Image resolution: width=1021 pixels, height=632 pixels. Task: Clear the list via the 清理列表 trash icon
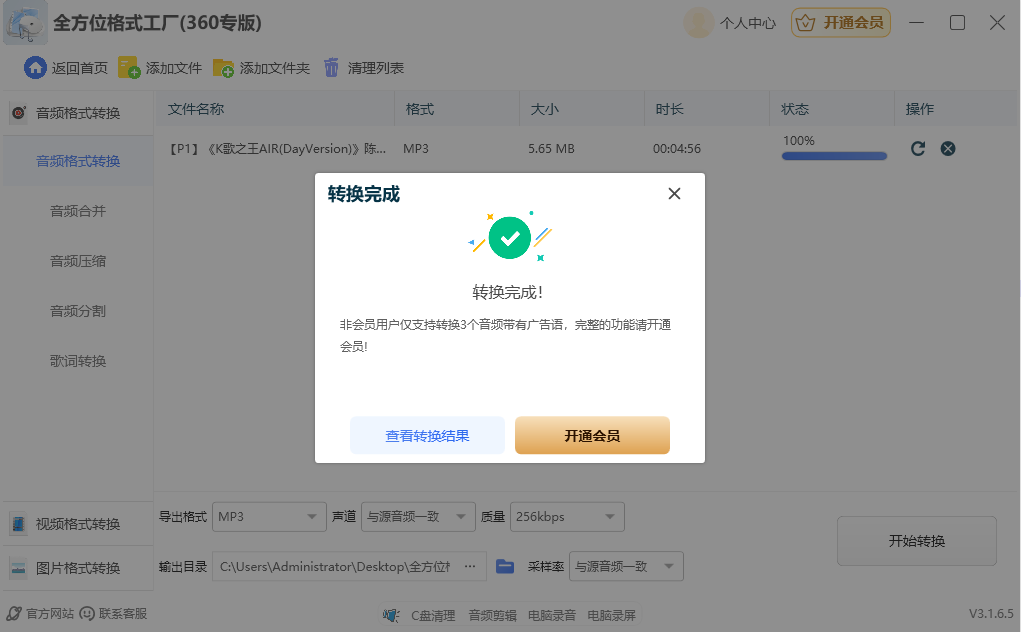pyautogui.click(x=333, y=68)
